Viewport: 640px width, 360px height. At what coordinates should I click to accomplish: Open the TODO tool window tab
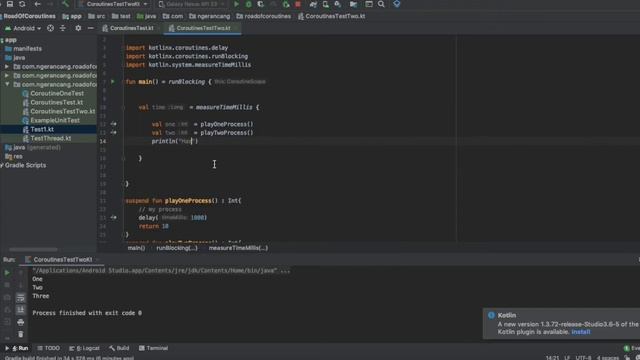coord(49,348)
